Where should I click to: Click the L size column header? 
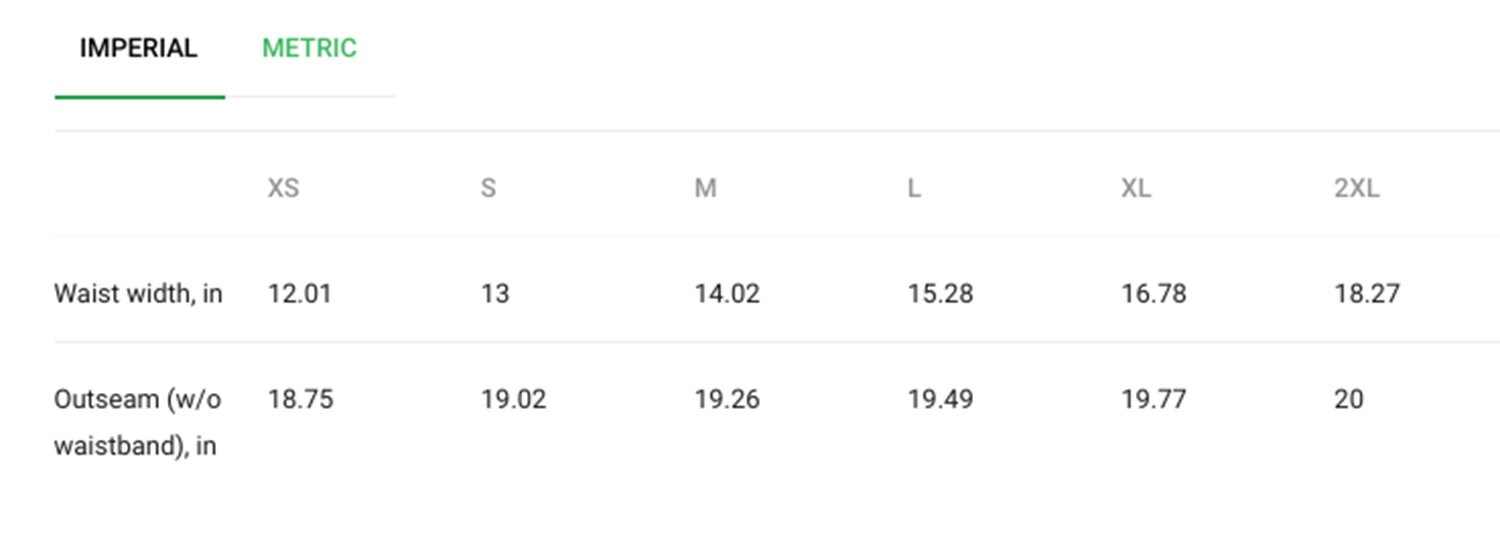[x=914, y=188]
